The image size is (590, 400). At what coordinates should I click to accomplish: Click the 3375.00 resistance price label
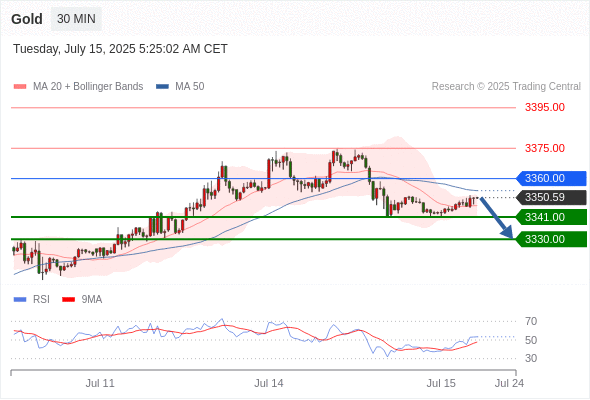click(545, 148)
